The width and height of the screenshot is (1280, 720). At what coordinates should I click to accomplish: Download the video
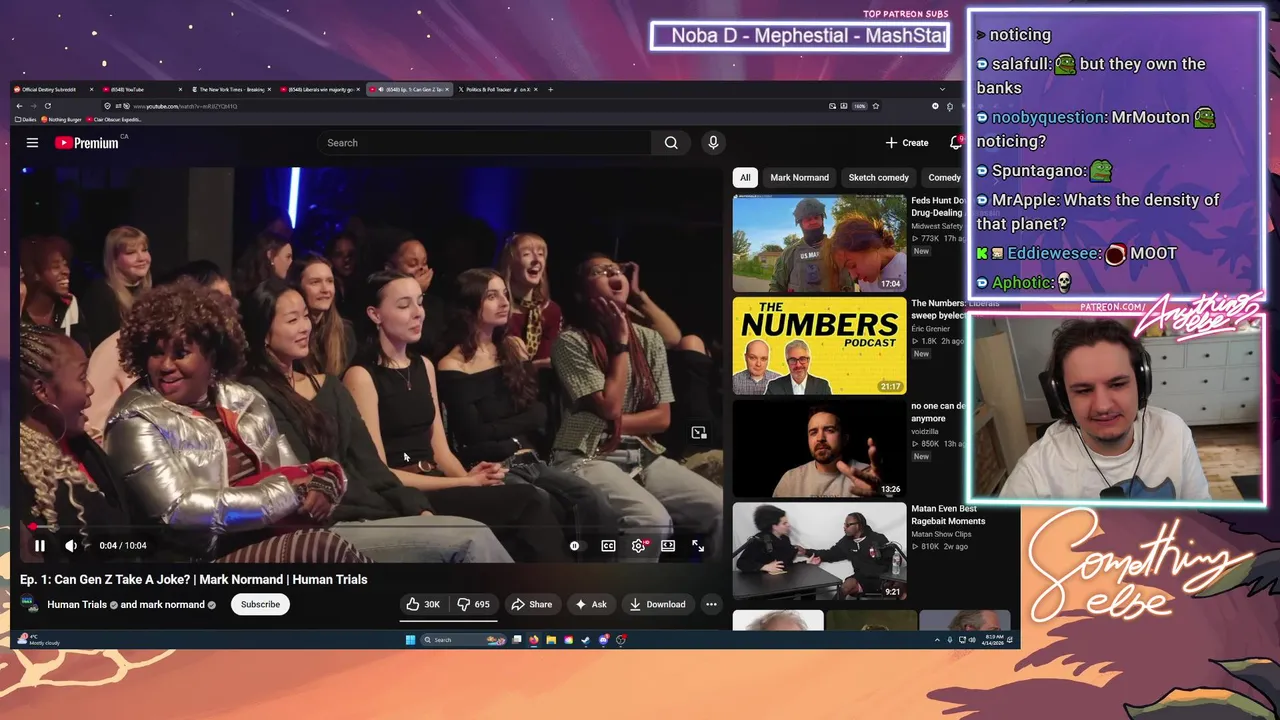coord(657,604)
